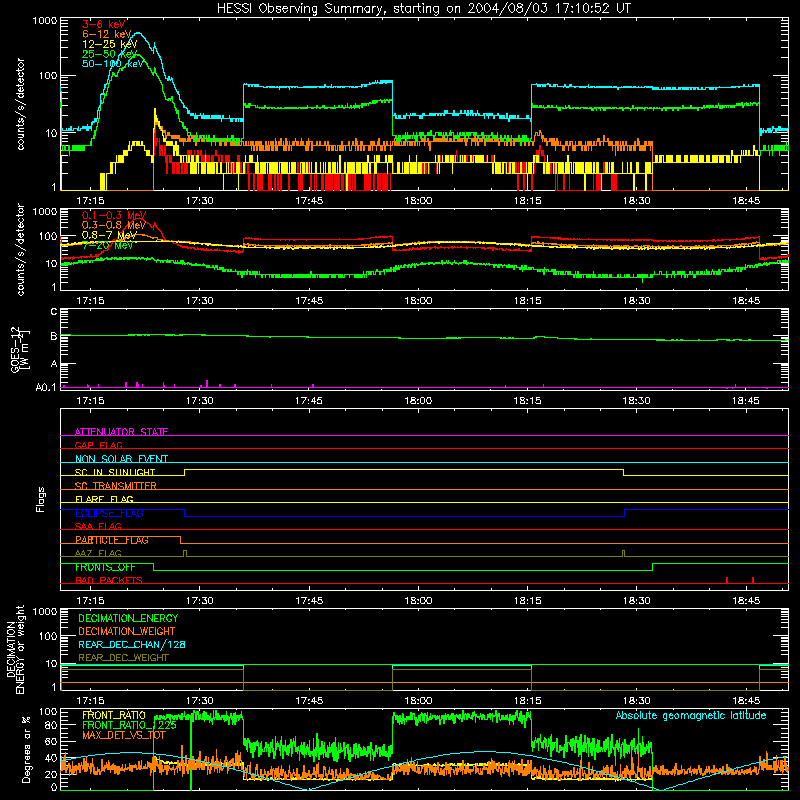Select the BAD_PACKETS flag label

point(109,580)
